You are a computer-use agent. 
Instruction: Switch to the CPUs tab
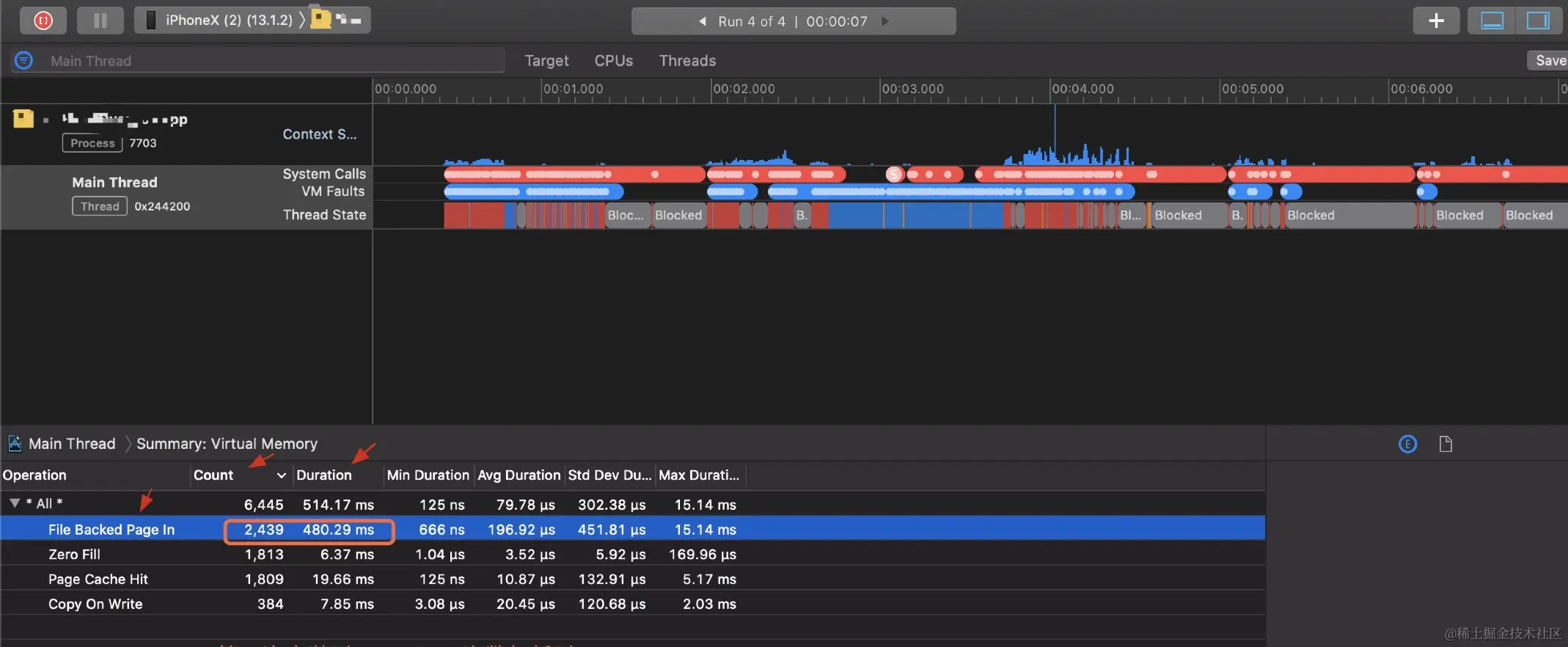pyautogui.click(x=614, y=61)
